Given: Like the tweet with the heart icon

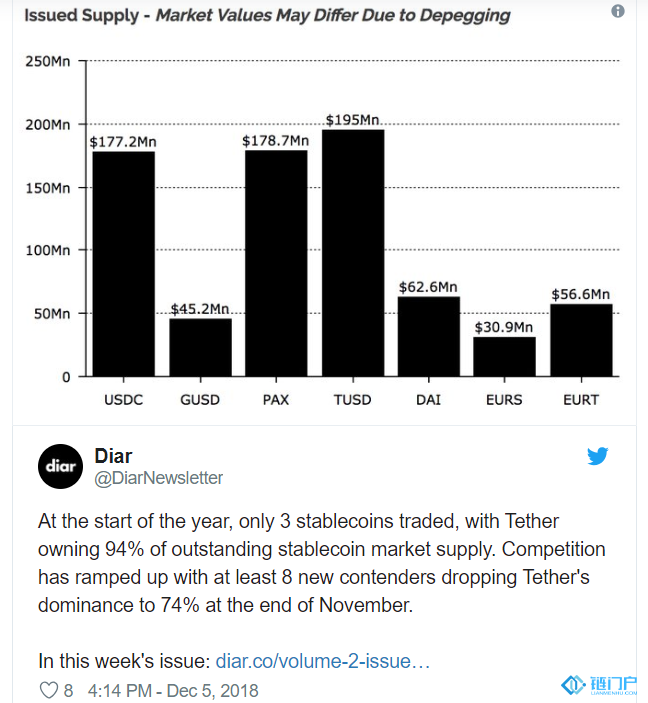Looking at the screenshot, I should [x=48, y=690].
